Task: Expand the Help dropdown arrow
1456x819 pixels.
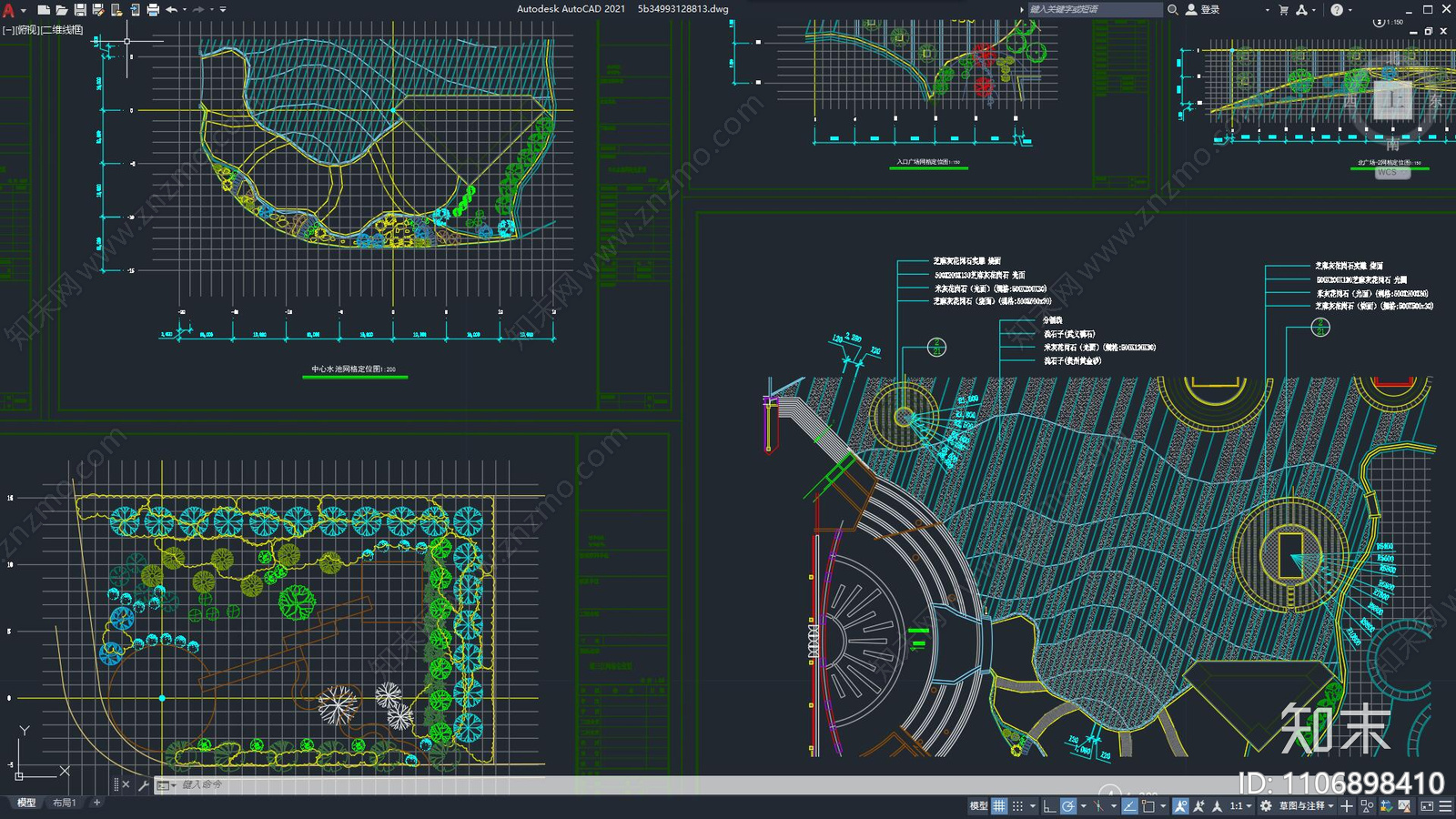Action: (1350, 10)
